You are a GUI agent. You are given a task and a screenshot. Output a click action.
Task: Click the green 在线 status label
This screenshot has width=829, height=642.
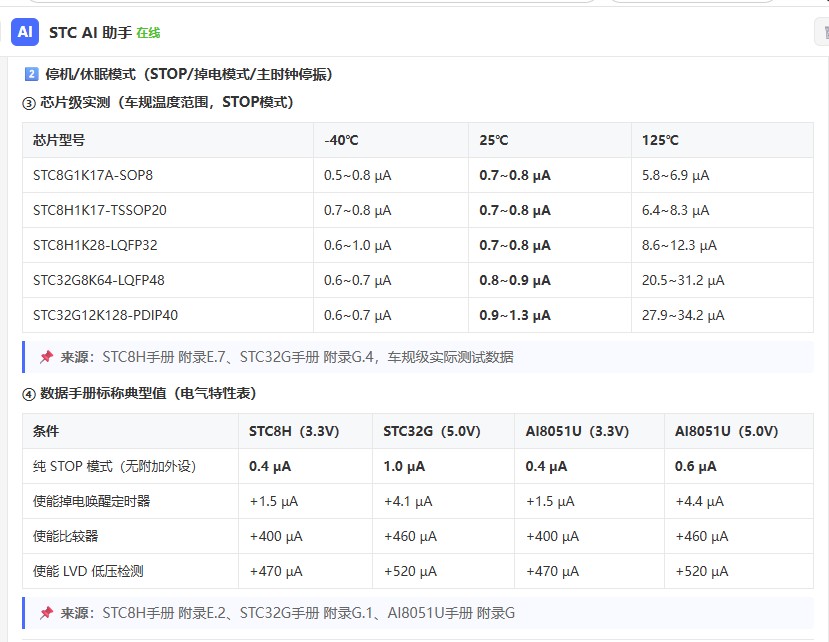click(148, 33)
